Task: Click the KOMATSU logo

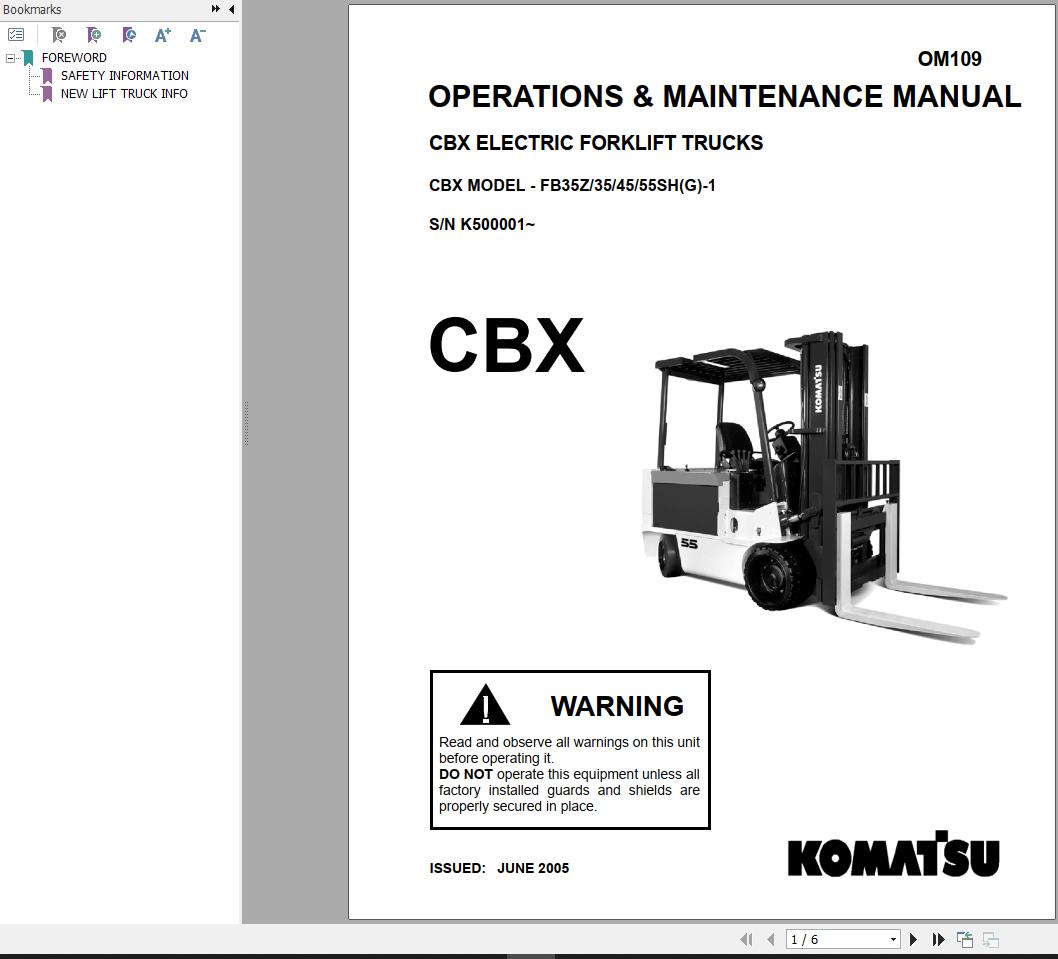Action: [x=893, y=854]
